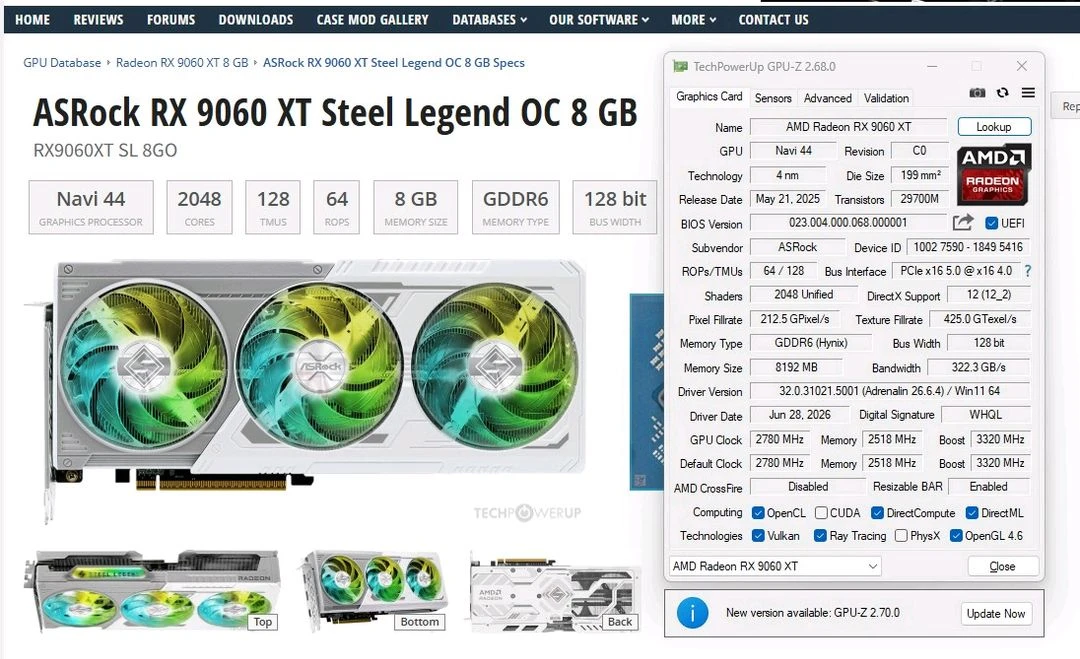The height and width of the screenshot is (659, 1080).
Task: Open Forums in site navigation
Action: click(x=171, y=20)
